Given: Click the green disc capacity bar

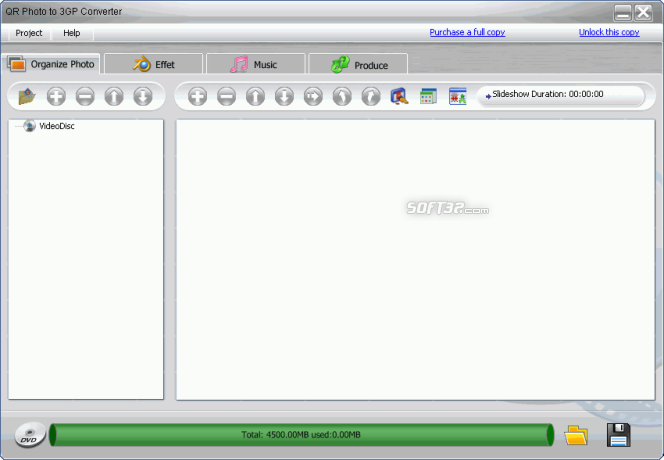Looking at the screenshot, I should point(302,435).
